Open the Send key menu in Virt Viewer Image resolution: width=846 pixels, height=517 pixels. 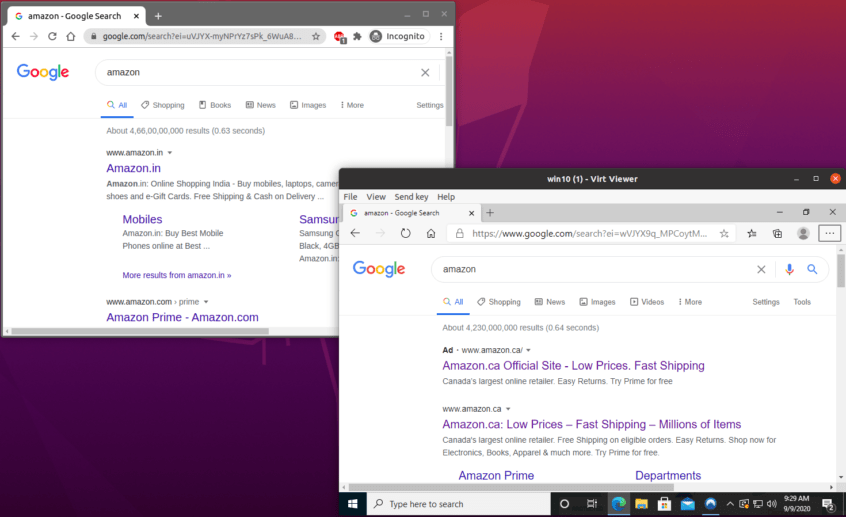coord(411,197)
